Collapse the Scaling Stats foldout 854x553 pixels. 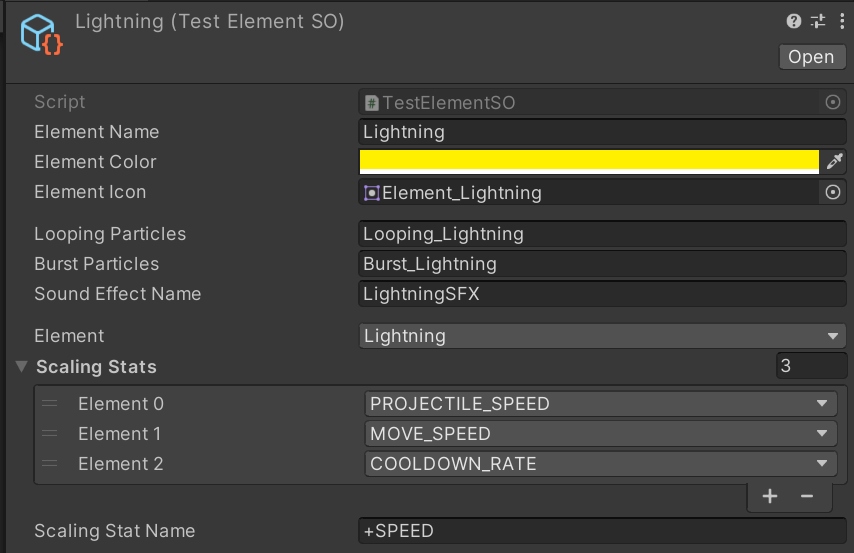coord(22,367)
